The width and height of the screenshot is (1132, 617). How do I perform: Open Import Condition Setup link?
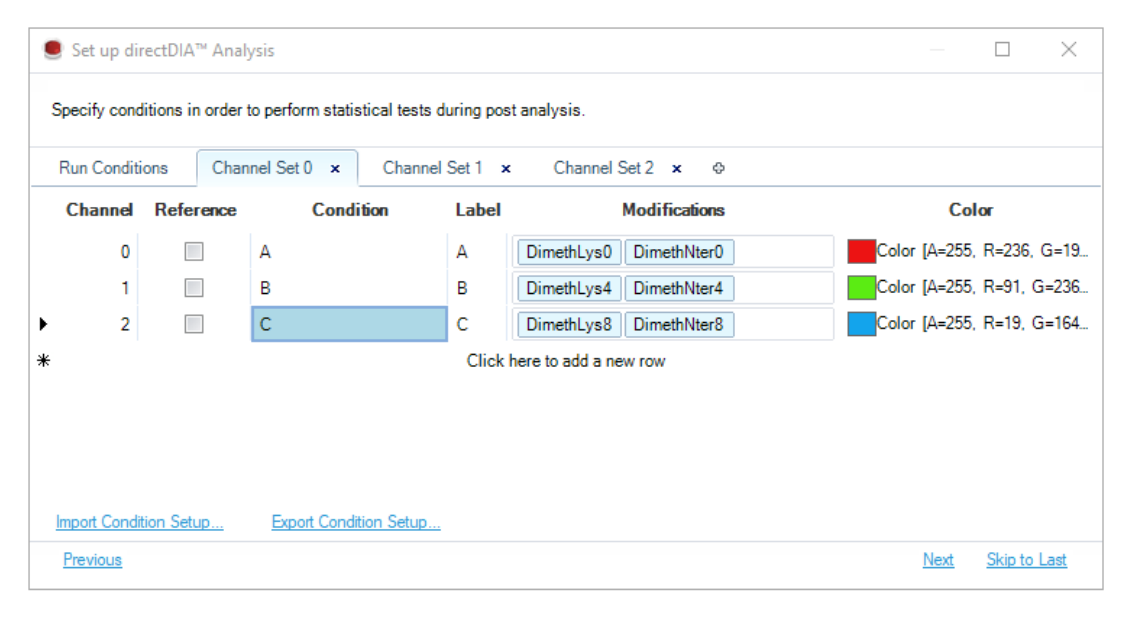[139, 522]
